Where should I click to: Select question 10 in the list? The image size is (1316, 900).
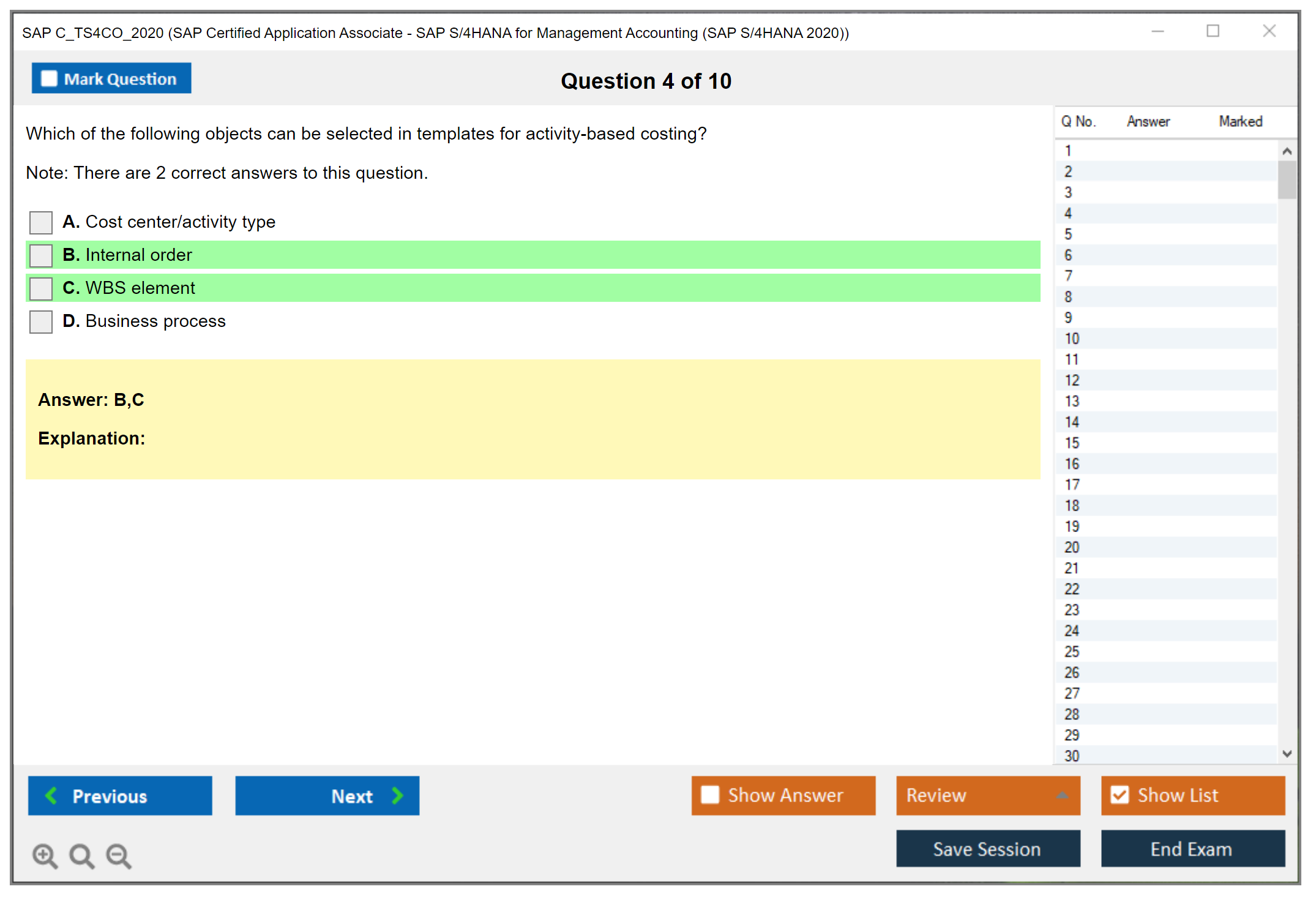coord(1072,339)
